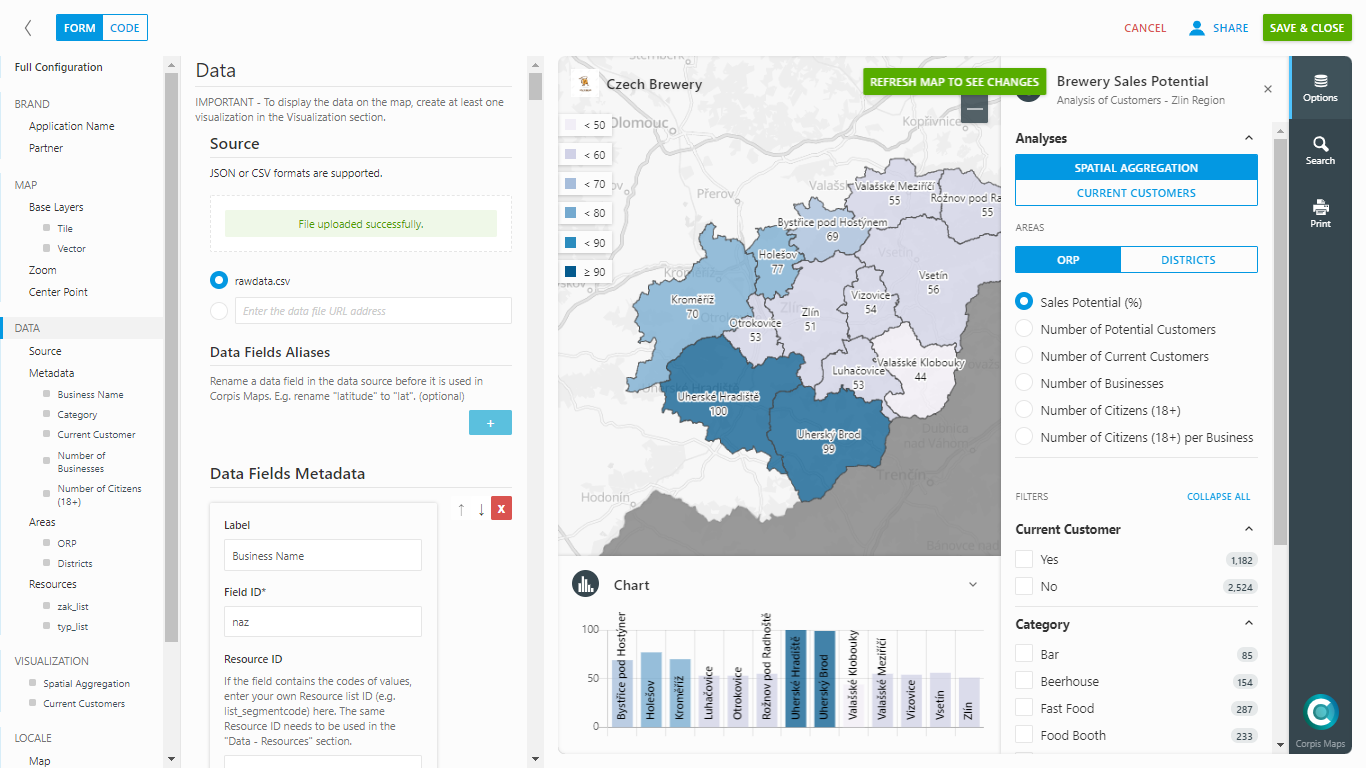Click the Field ID input containing naz
The height and width of the screenshot is (768, 1366).
(323, 622)
